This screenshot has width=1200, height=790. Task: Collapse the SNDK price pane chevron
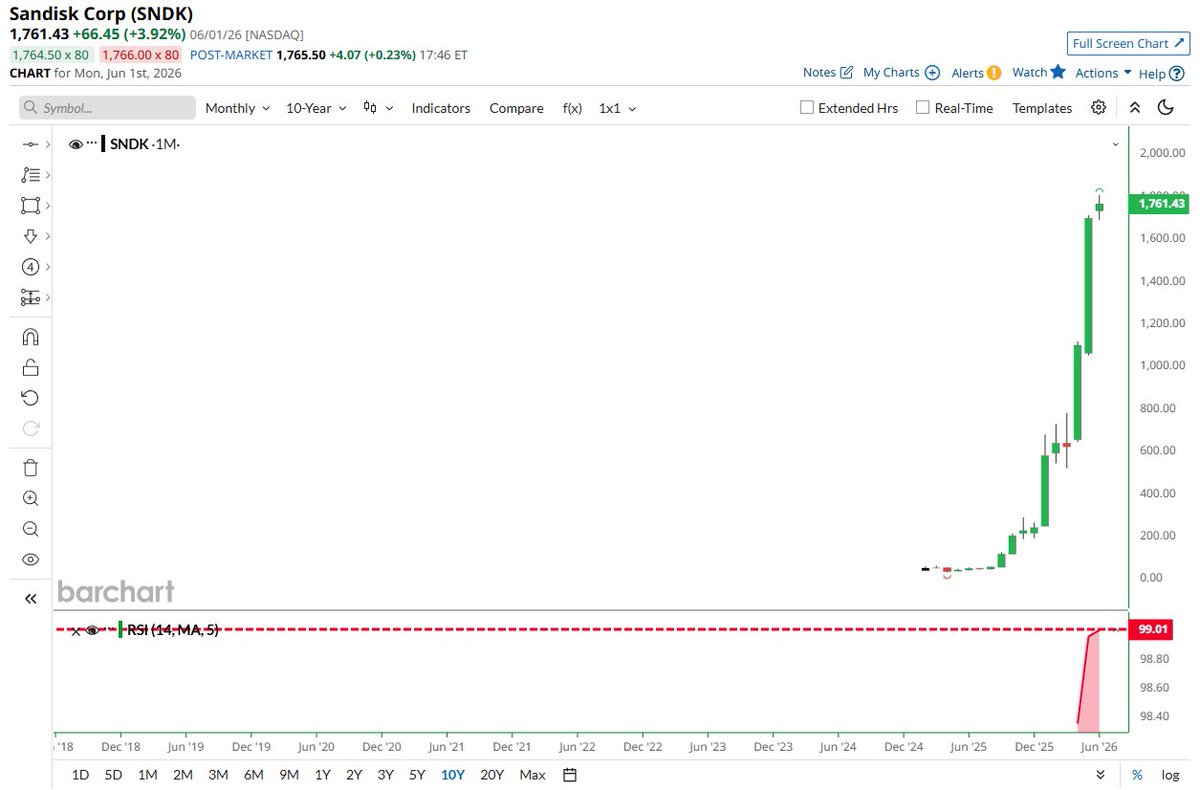tap(1116, 145)
